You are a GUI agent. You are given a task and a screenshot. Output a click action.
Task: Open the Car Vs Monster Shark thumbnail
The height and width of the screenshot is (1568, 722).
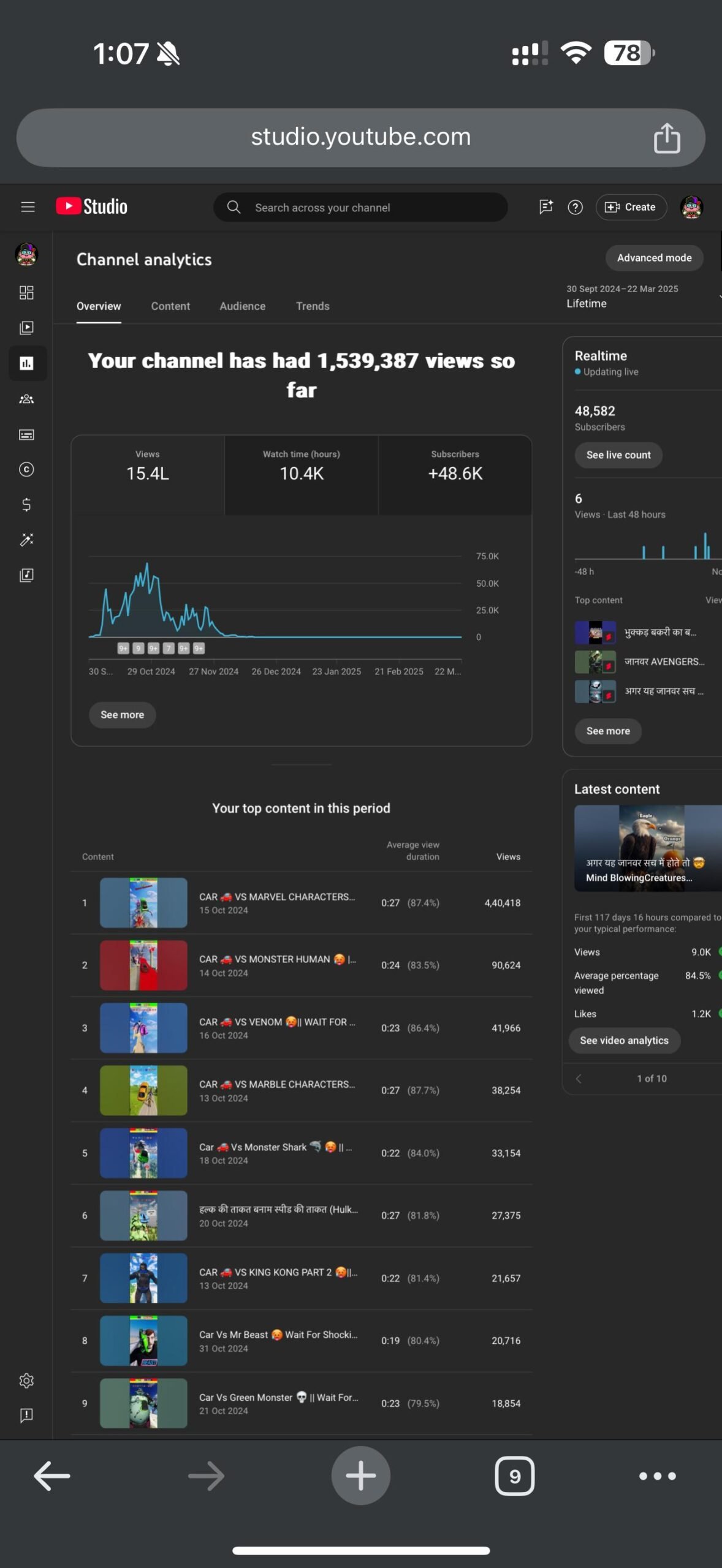point(143,1153)
